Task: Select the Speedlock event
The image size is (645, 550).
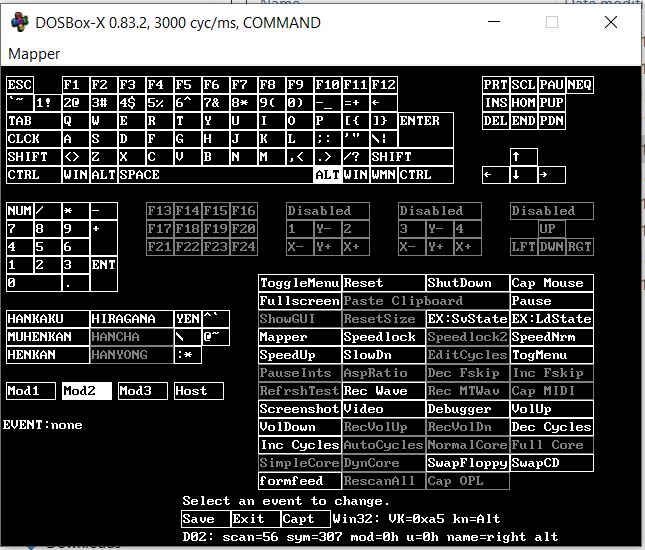Action: coord(384,337)
